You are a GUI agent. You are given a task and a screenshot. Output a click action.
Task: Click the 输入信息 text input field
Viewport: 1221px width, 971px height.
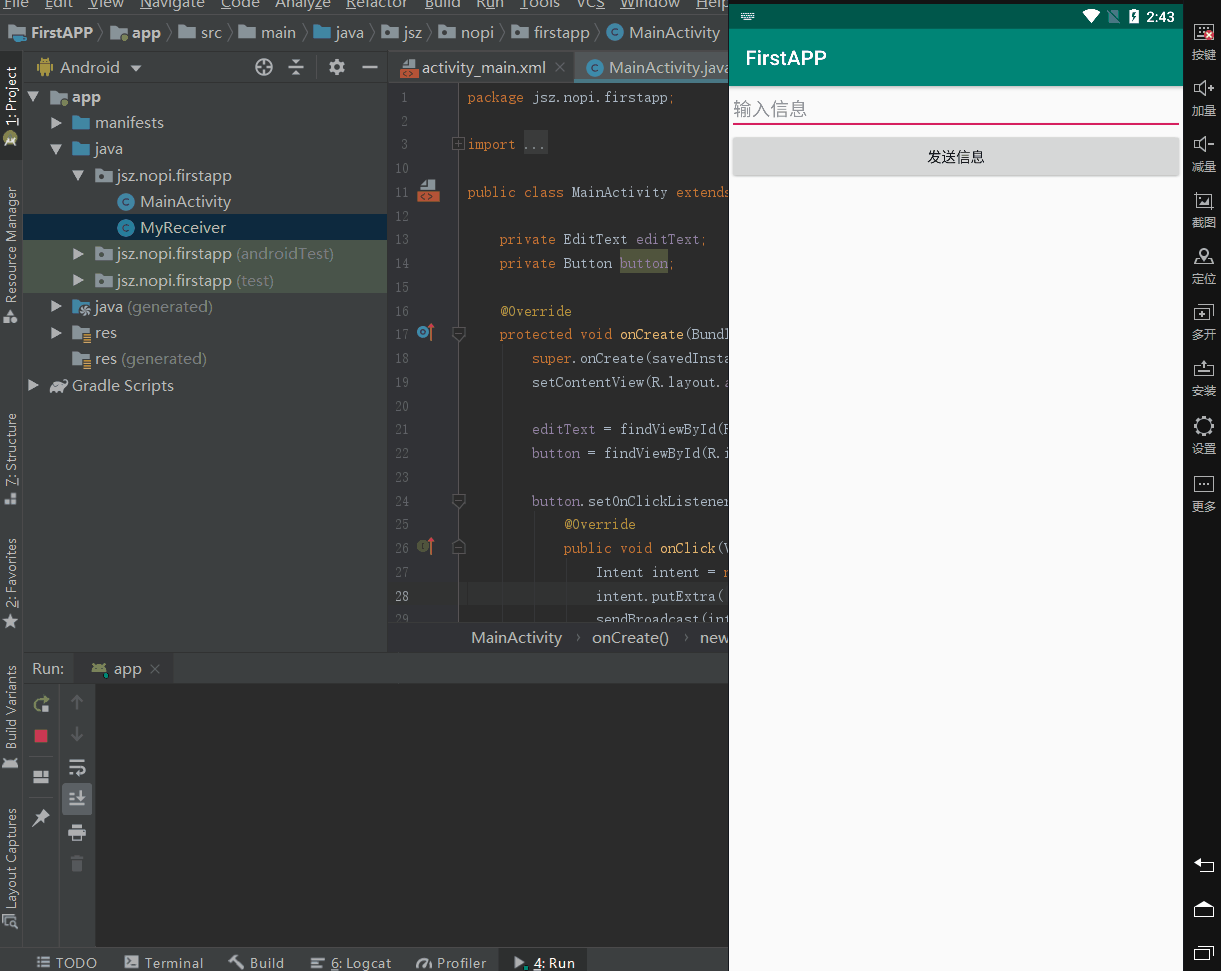point(955,109)
